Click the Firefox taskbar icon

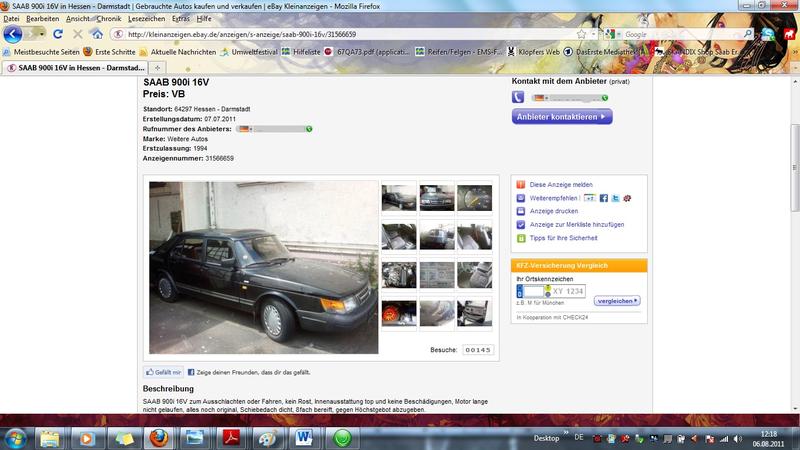coord(159,438)
